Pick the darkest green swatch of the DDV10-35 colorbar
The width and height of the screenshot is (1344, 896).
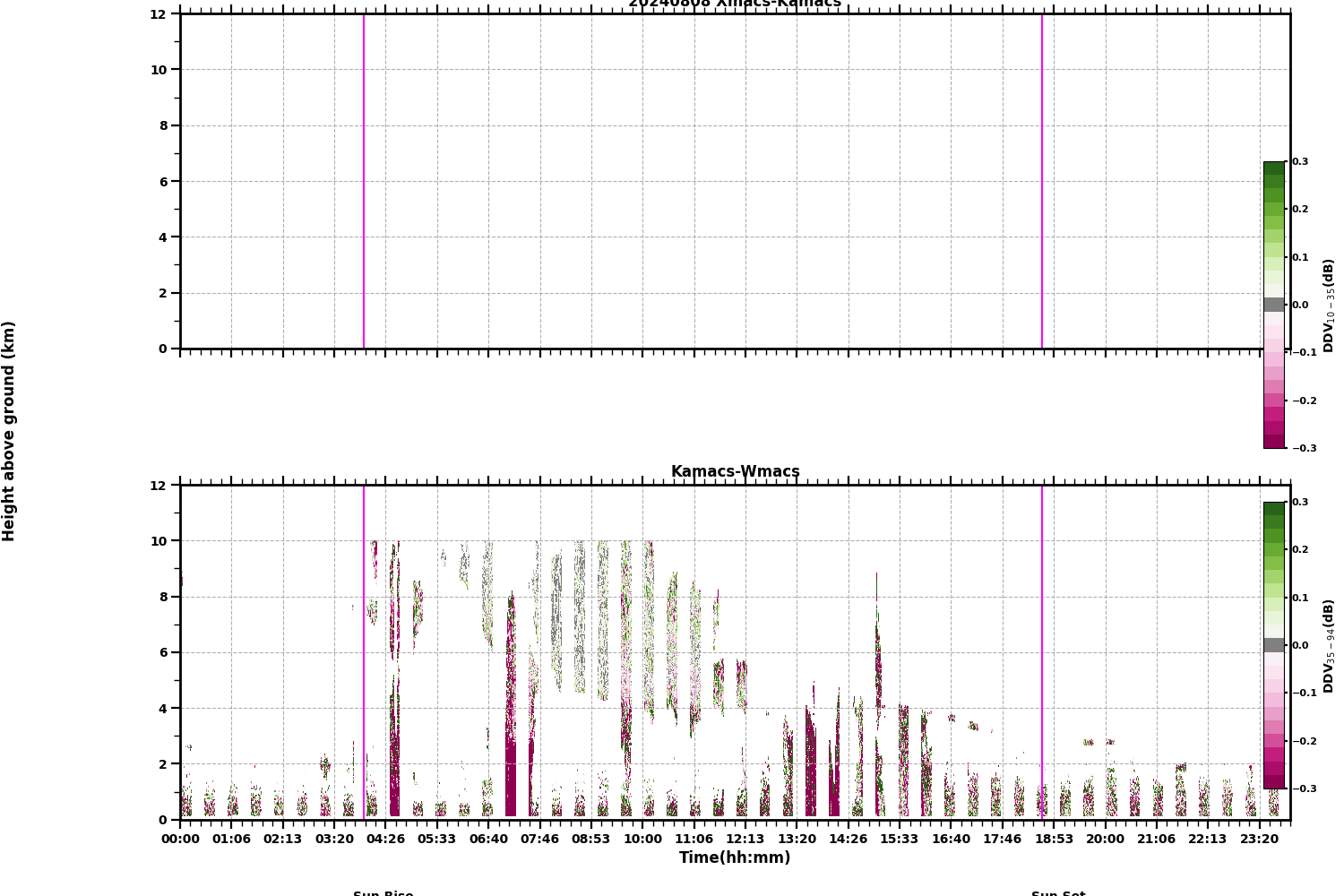pyautogui.click(x=1274, y=168)
